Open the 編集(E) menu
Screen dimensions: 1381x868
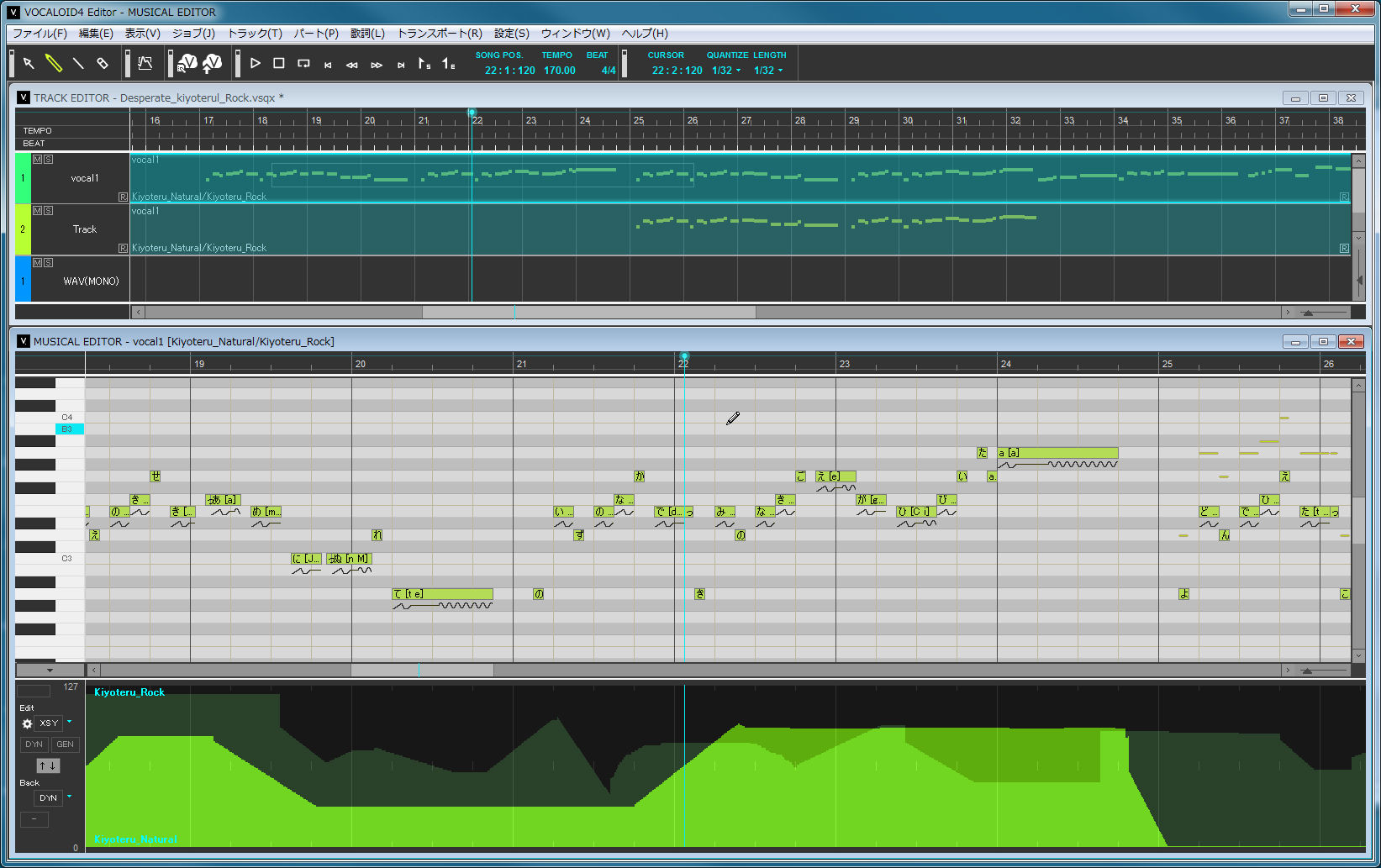click(x=96, y=34)
